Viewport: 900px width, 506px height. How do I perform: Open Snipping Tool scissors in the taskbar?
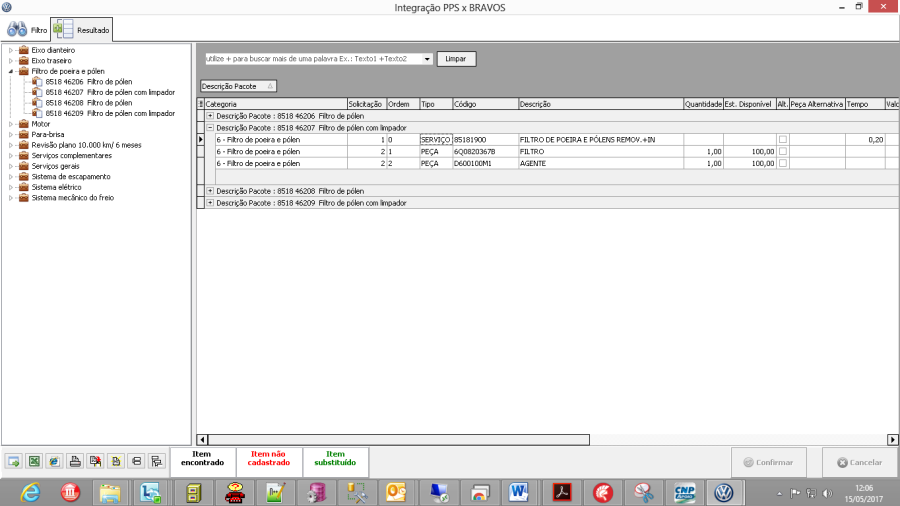click(x=644, y=493)
